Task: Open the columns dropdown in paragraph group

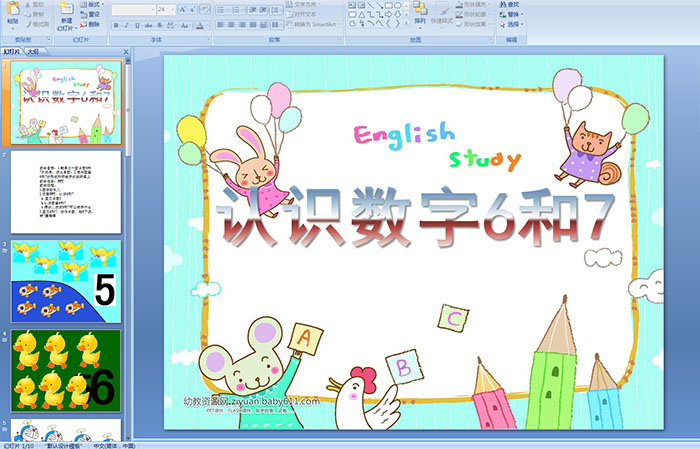Action: [x=276, y=25]
